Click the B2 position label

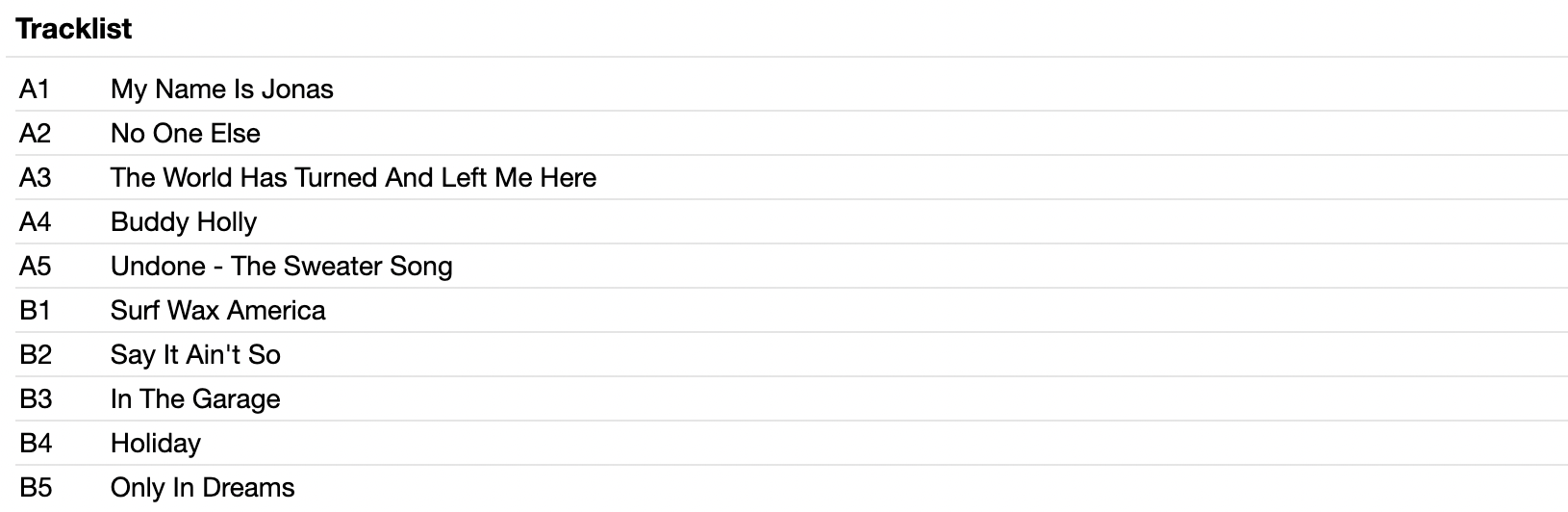point(35,355)
